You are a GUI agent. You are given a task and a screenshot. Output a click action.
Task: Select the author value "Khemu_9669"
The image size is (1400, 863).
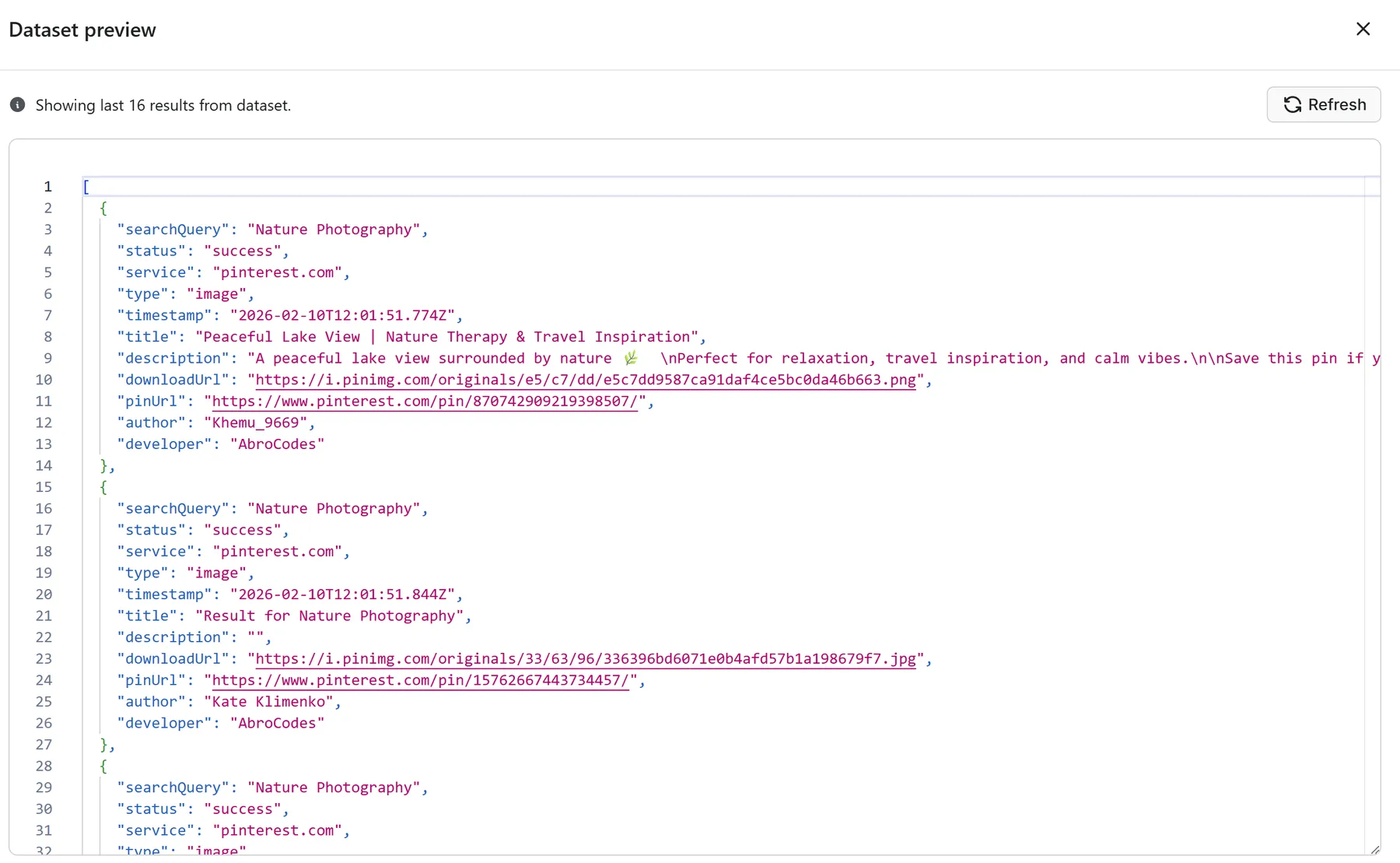(x=256, y=423)
